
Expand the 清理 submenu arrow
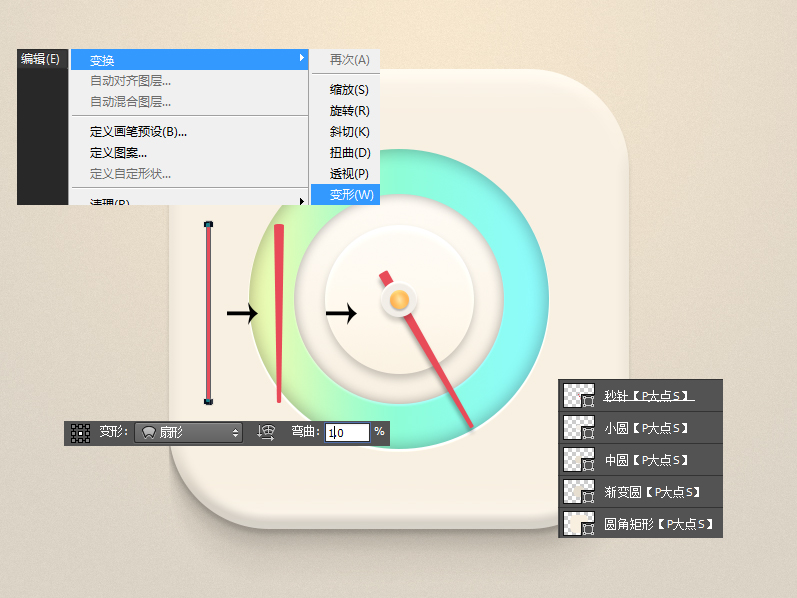click(301, 202)
